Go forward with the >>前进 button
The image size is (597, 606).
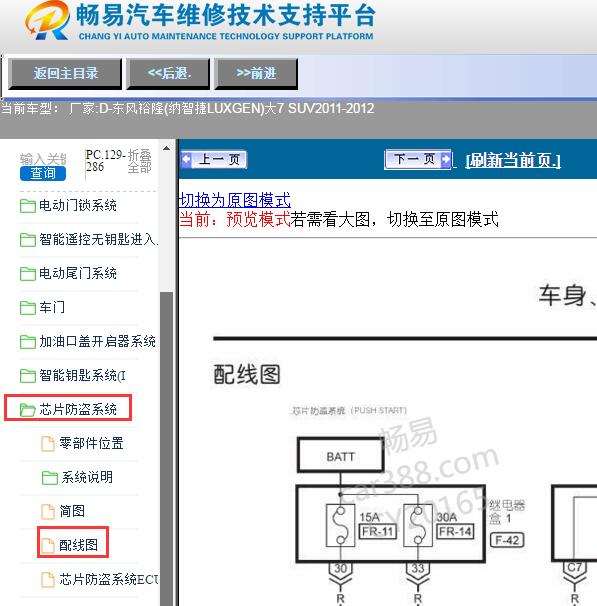tap(256, 73)
